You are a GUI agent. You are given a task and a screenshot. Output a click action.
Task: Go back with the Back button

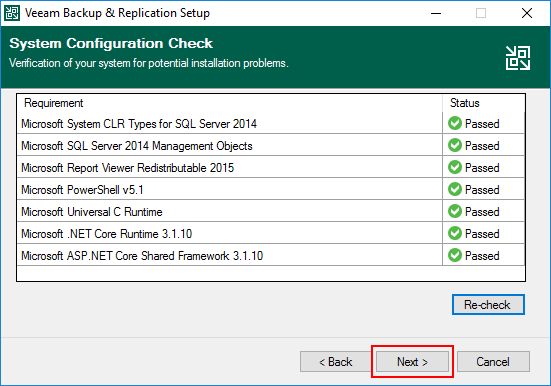pyautogui.click(x=336, y=361)
